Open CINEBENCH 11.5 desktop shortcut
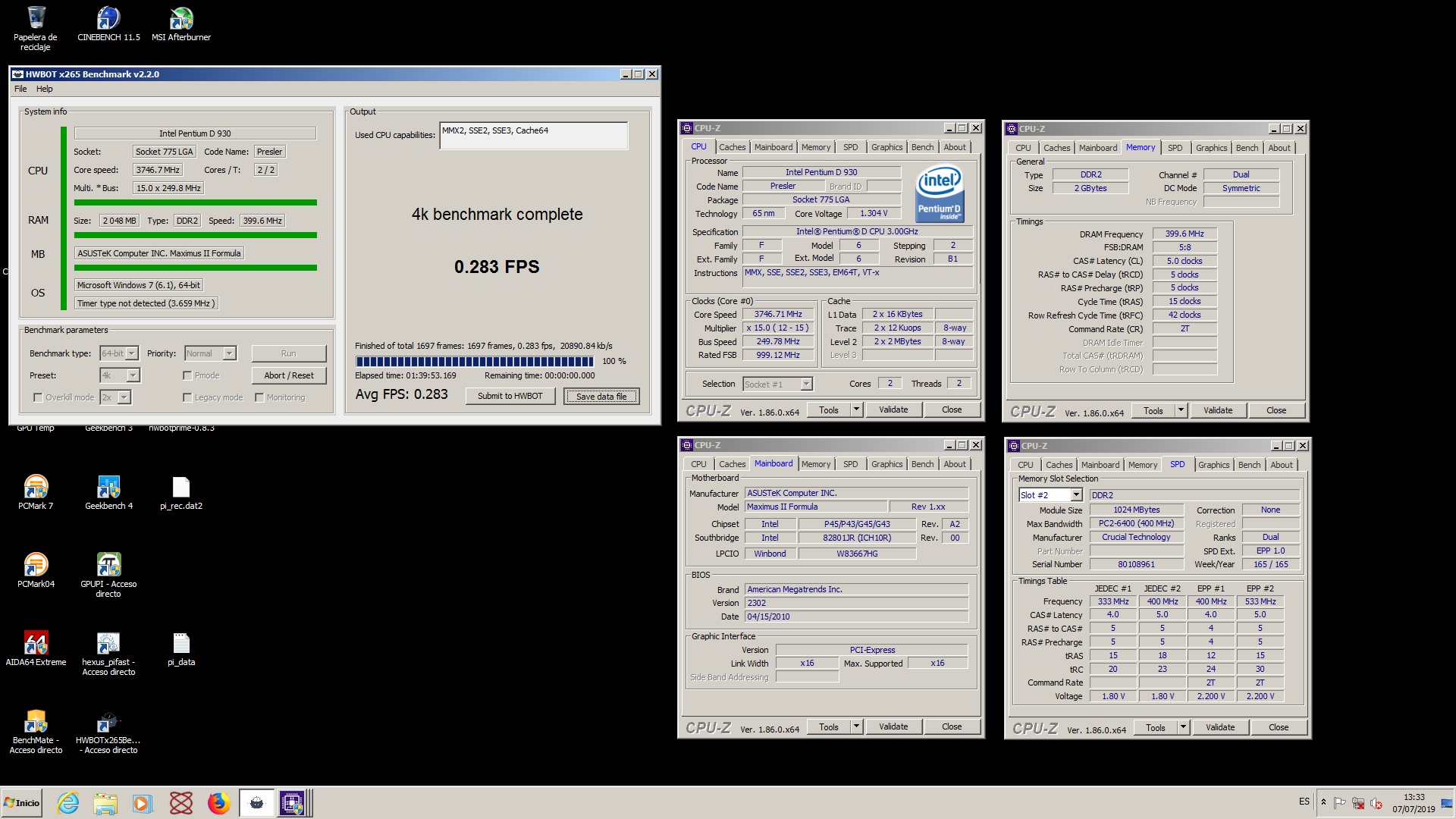 pos(108,24)
